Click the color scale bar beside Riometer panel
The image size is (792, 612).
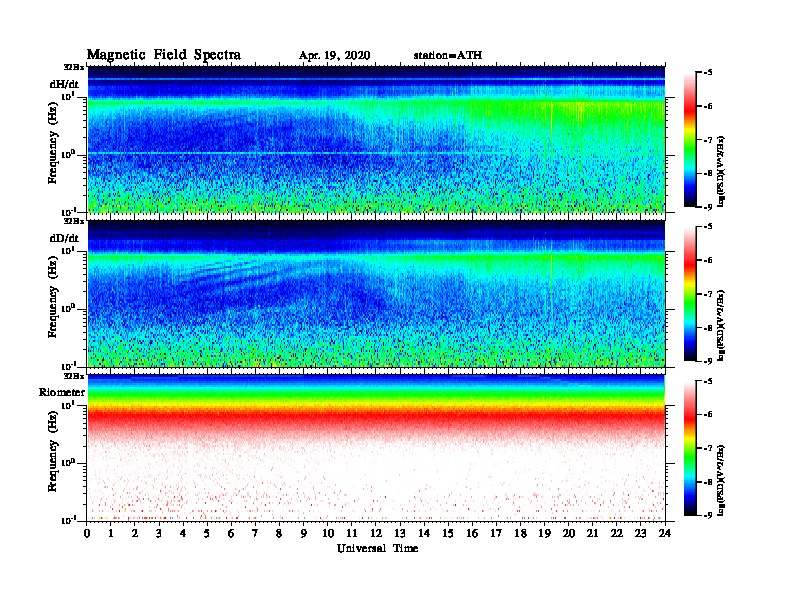(690, 448)
